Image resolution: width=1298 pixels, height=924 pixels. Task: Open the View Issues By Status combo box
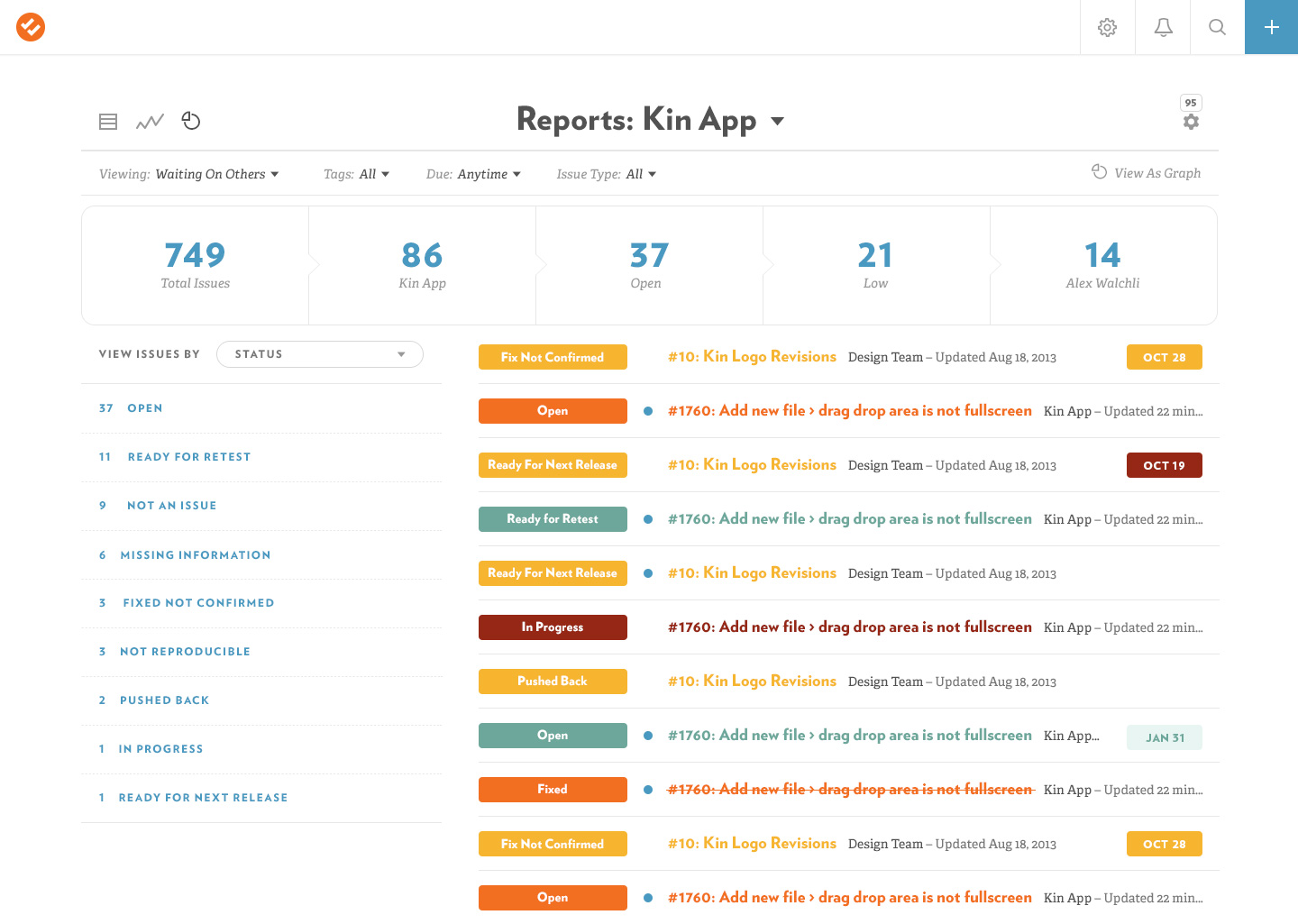click(319, 354)
